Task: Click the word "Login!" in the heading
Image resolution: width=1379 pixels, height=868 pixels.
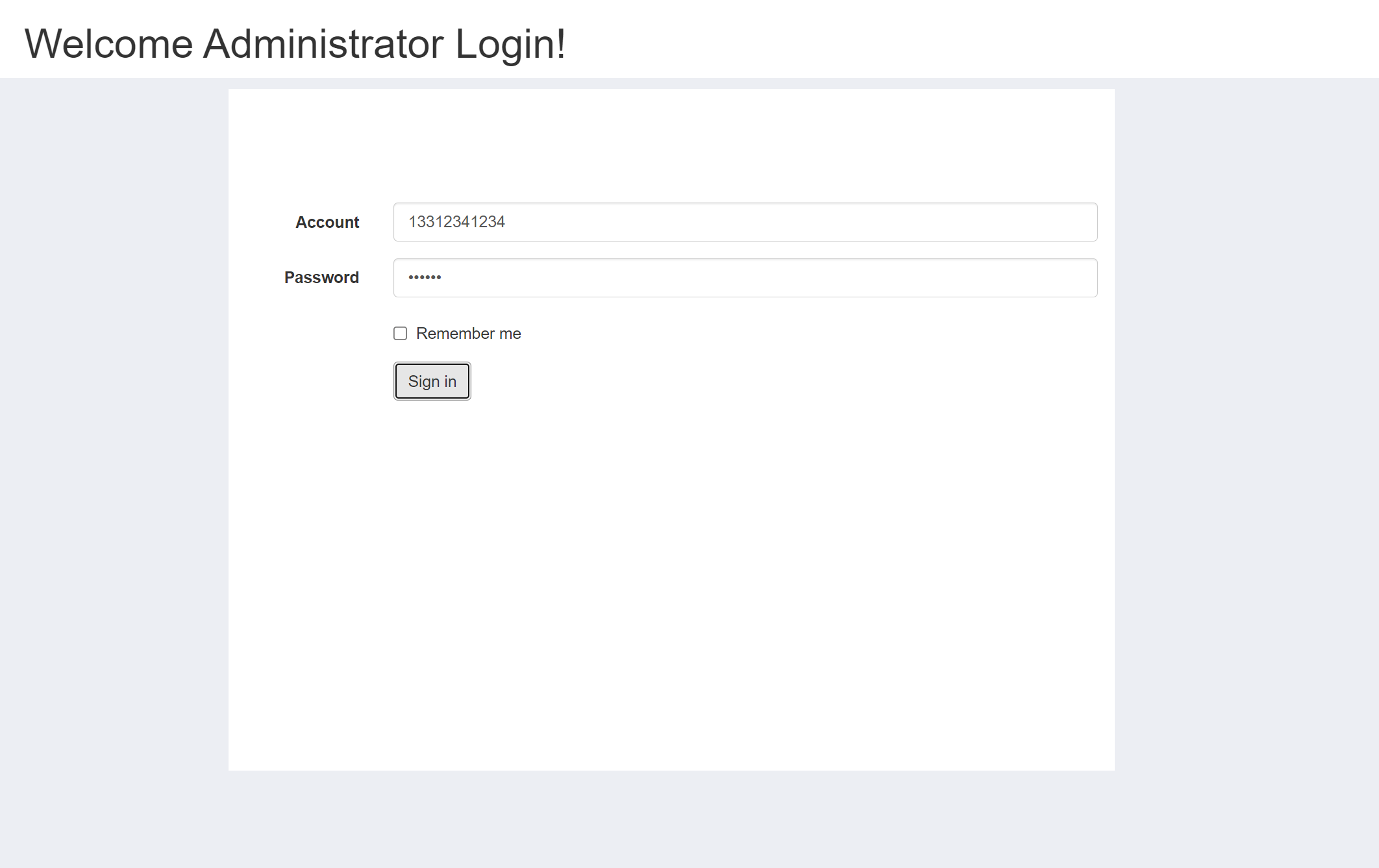Action: (510, 44)
